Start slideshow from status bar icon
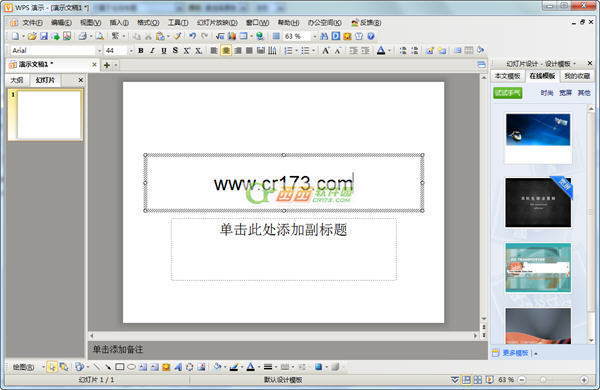 coord(489,380)
